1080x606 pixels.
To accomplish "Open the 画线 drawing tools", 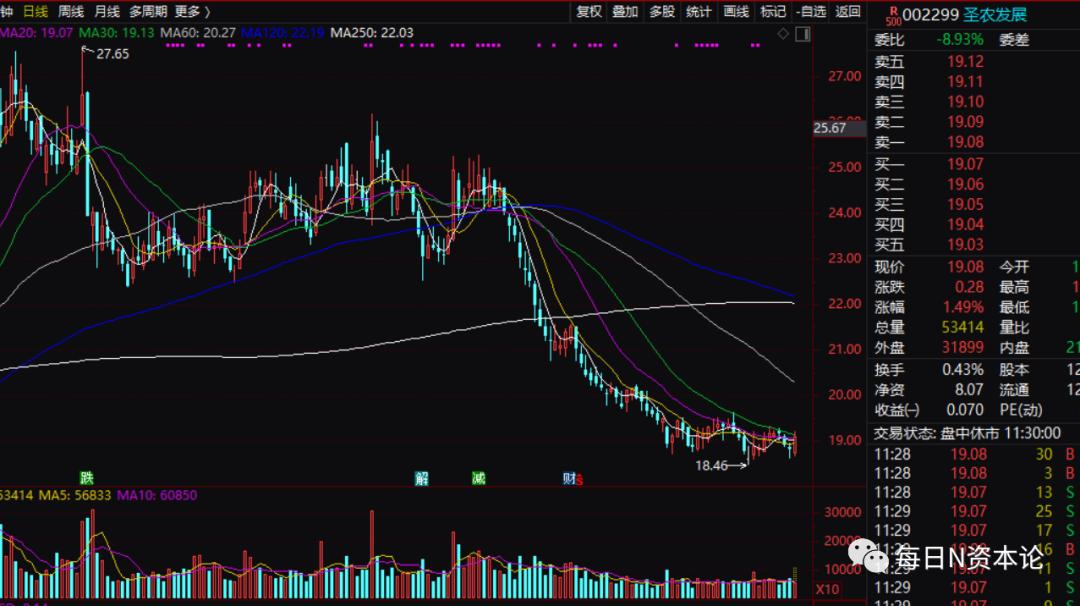I will tap(736, 12).
